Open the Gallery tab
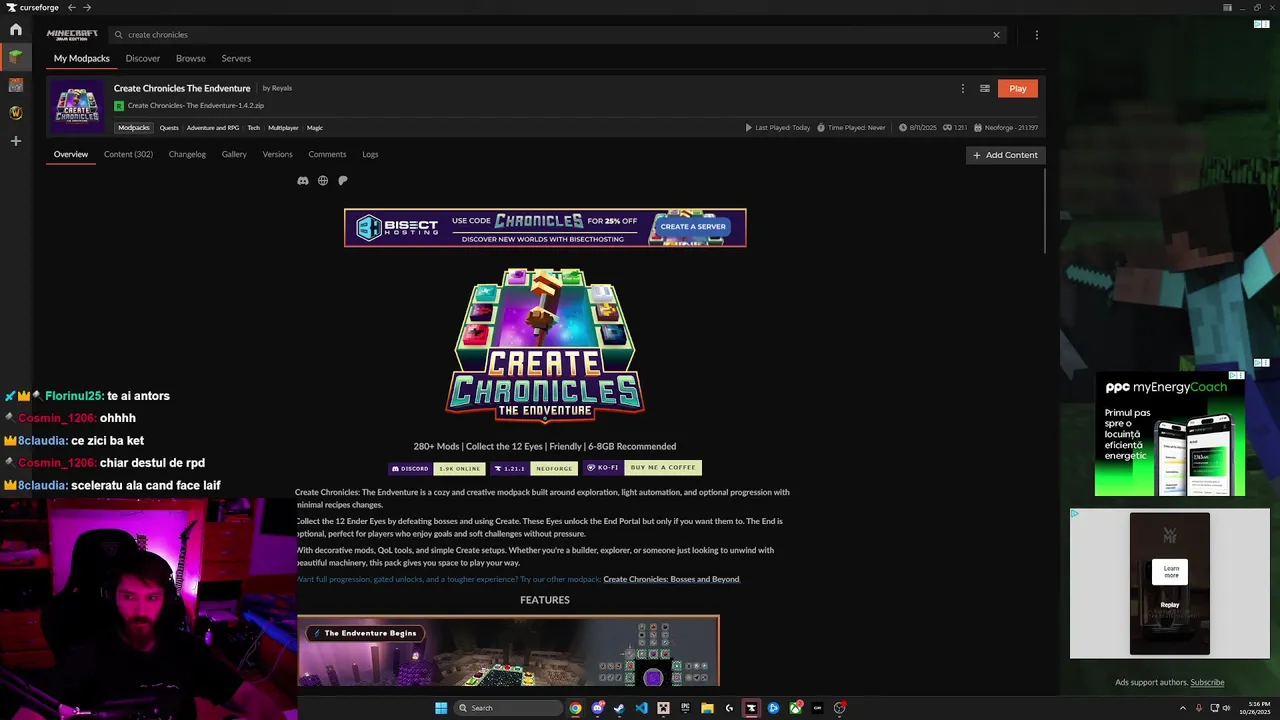The height and width of the screenshot is (720, 1280). [234, 154]
